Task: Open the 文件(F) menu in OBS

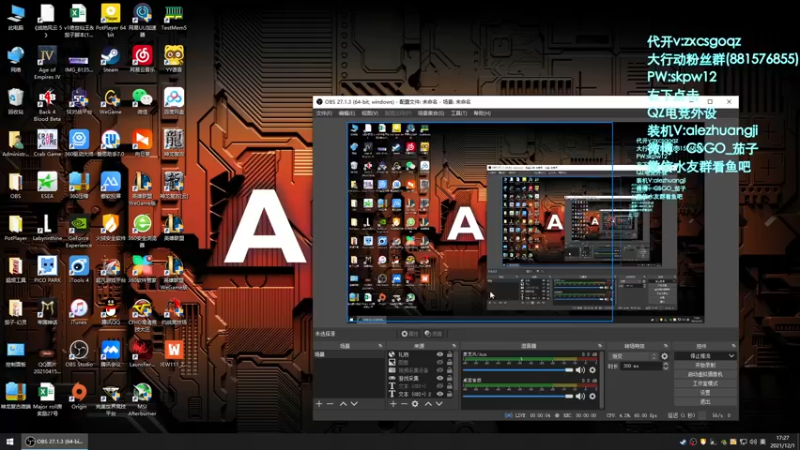Action: coord(324,113)
